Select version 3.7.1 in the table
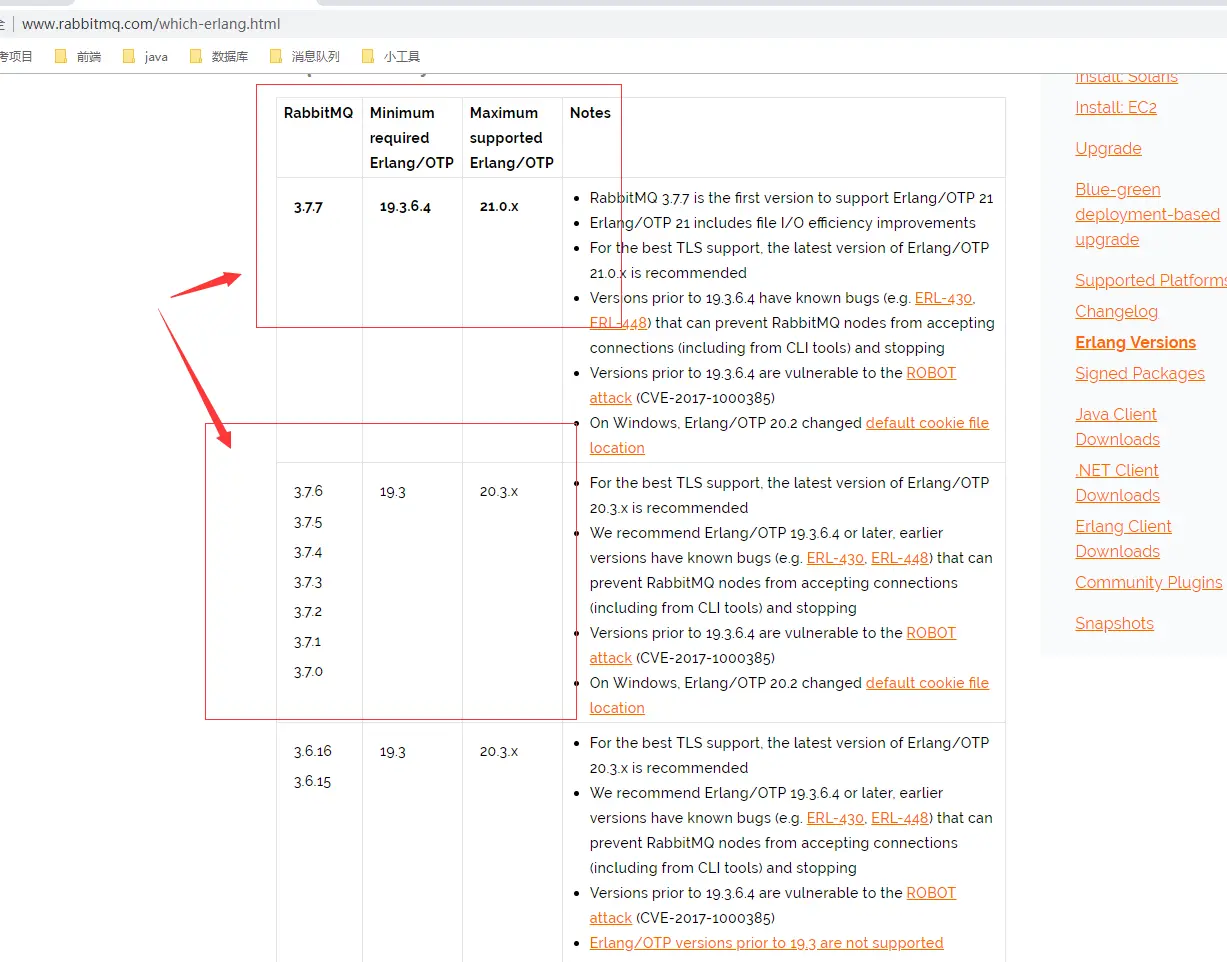The width and height of the screenshot is (1227, 962). (308, 642)
